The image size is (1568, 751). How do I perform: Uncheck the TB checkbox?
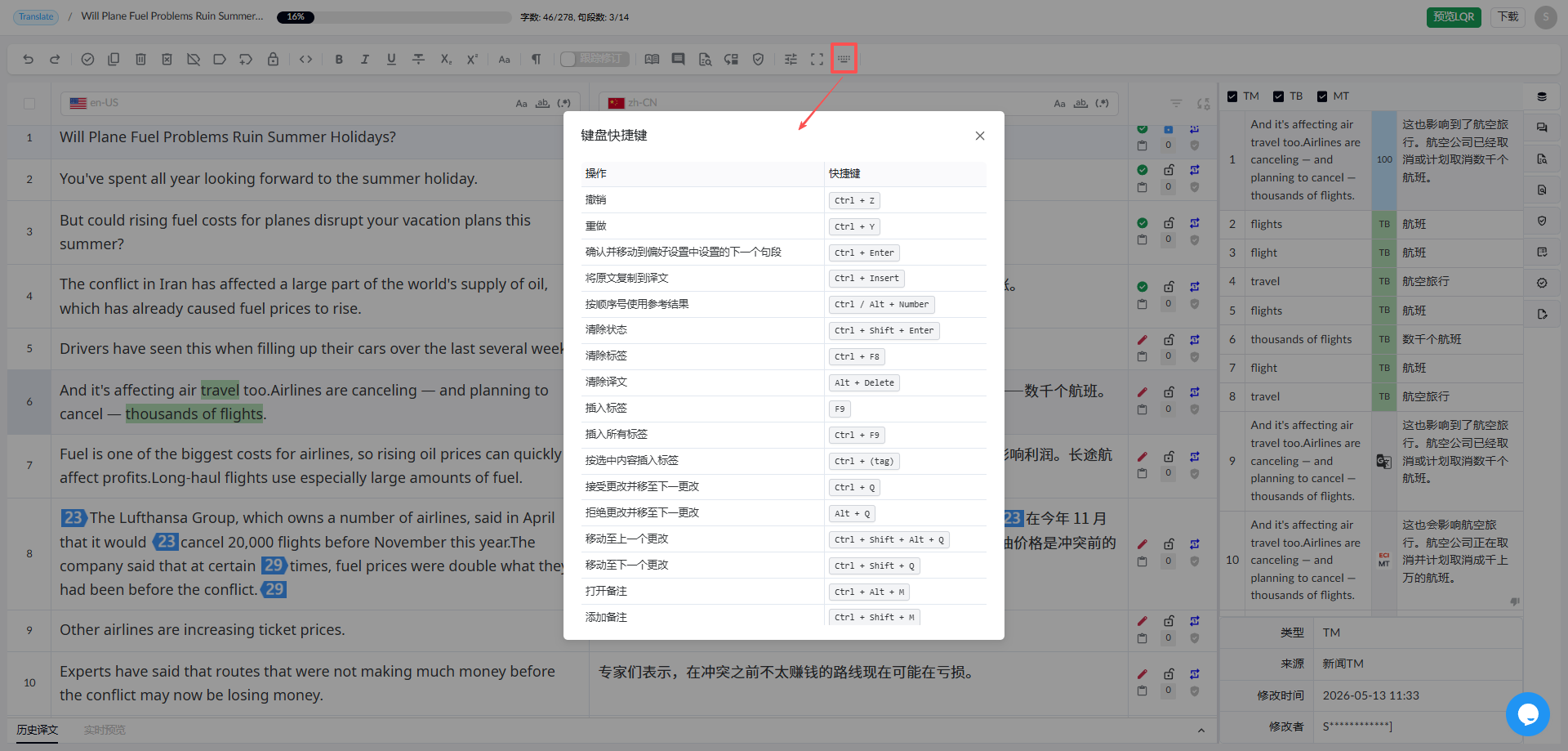click(1278, 96)
